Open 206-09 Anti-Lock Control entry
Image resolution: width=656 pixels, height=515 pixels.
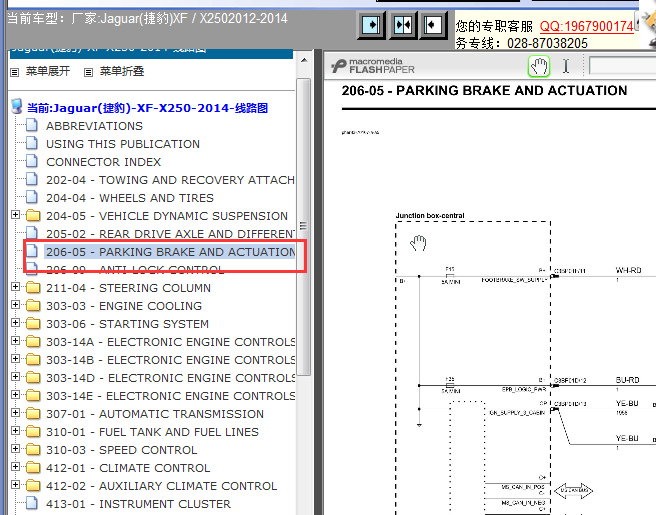coord(135,270)
